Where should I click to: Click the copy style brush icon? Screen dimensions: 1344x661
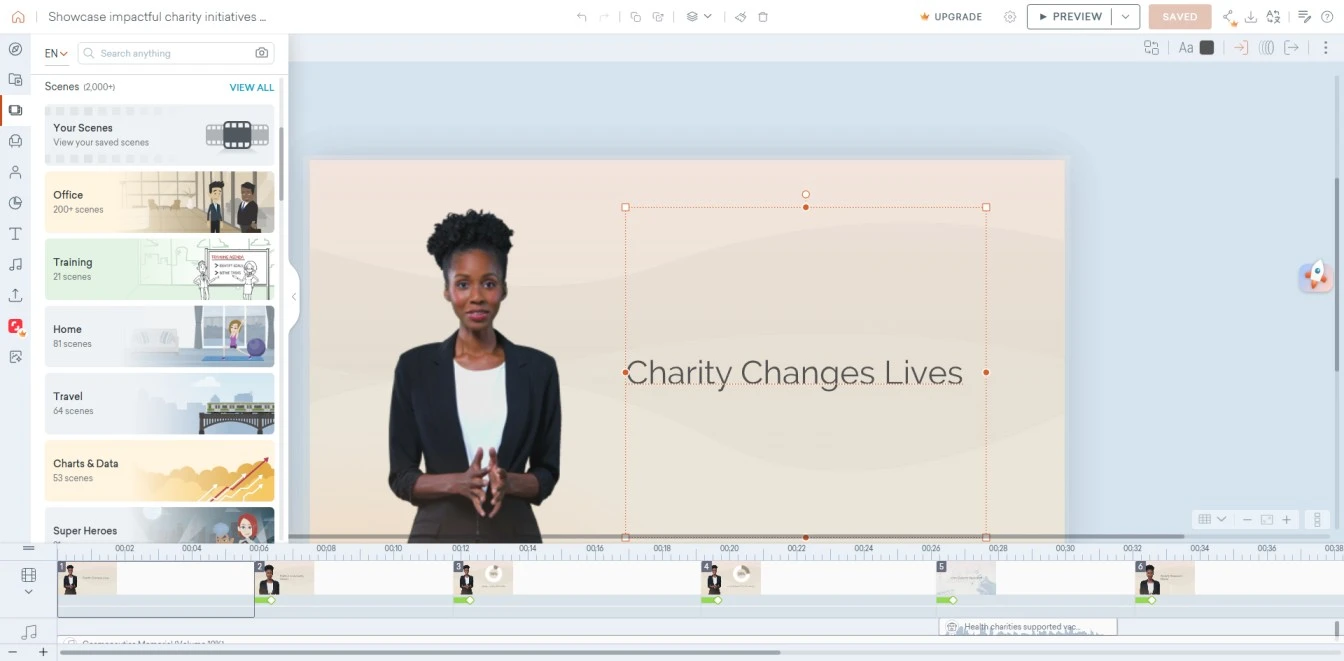pos(741,17)
